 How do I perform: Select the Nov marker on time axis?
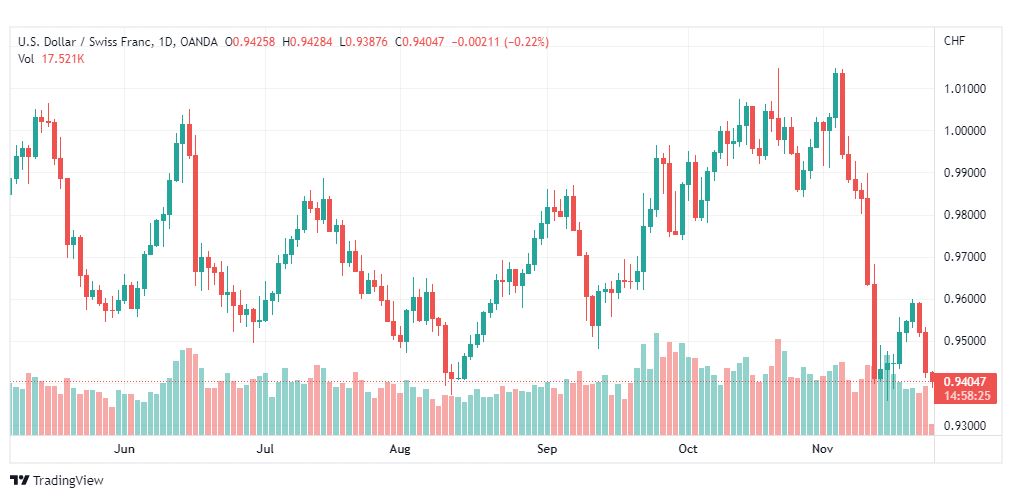coord(824,449)
